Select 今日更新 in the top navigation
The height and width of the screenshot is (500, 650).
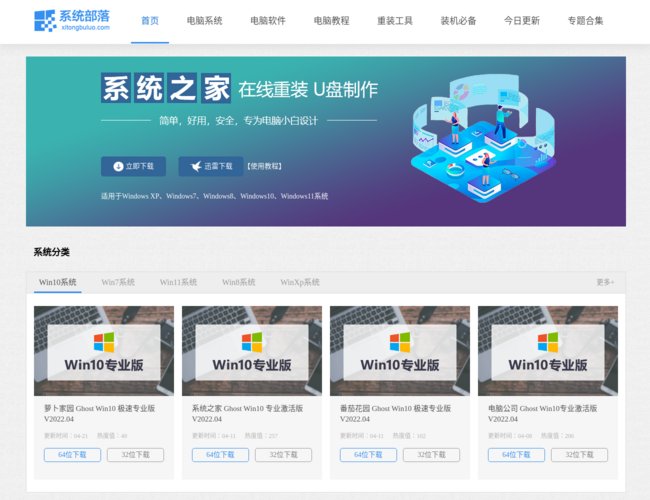coord(521,21)
